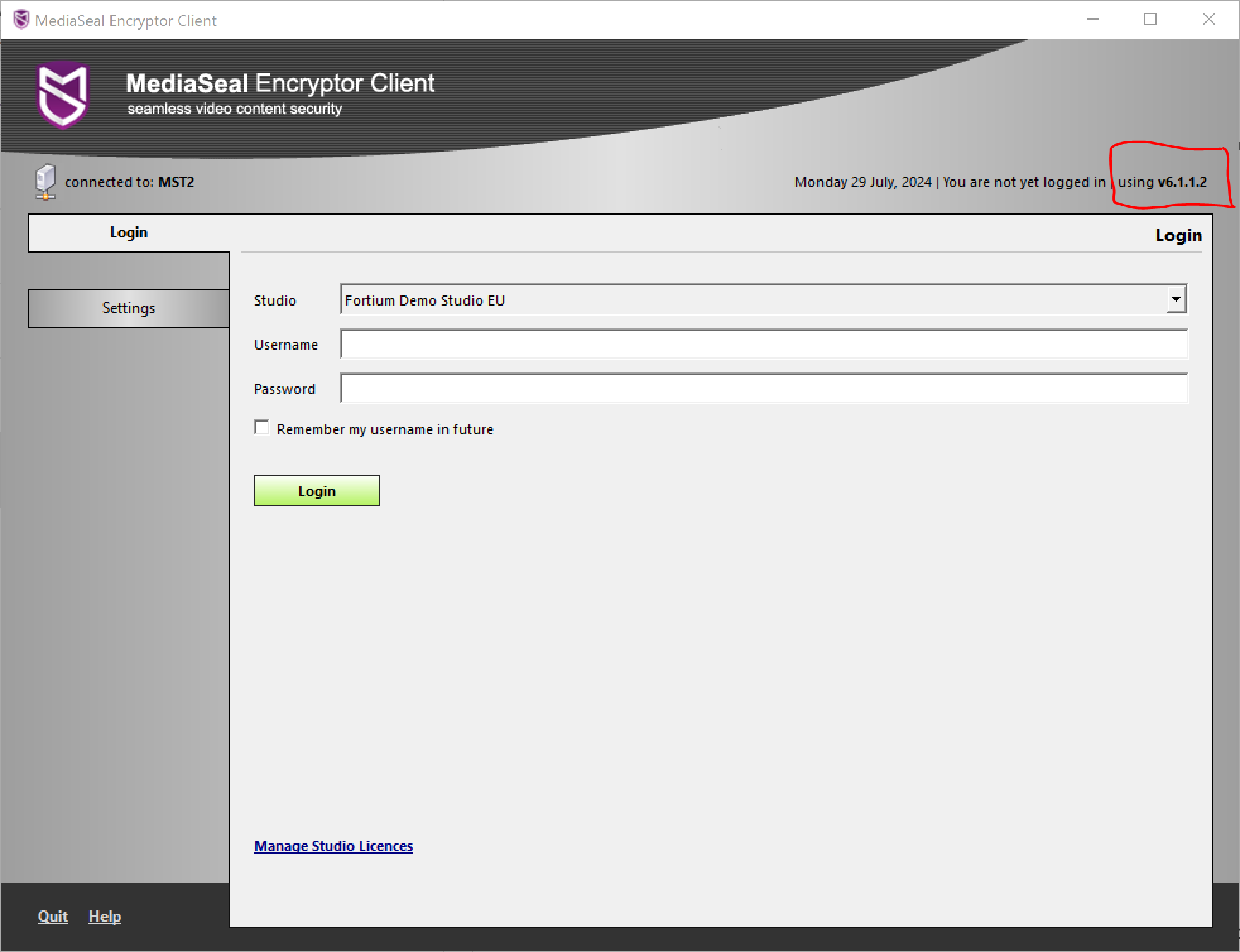1240x952 pixels.
Task: Enable Remember my username in future
Action: point(262,428)
